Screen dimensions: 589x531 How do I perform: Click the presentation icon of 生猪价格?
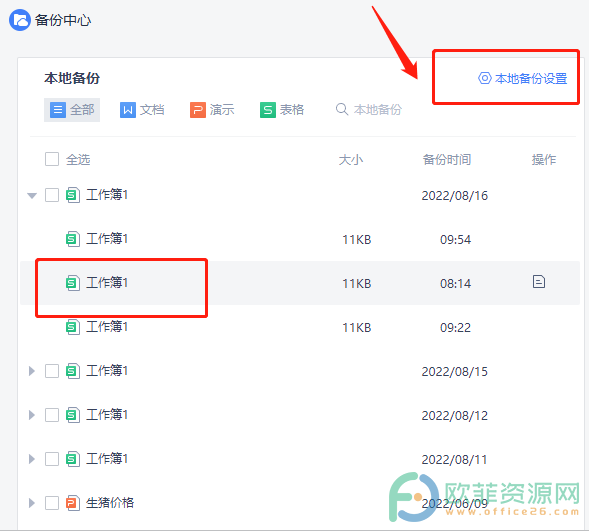(73, 502)
